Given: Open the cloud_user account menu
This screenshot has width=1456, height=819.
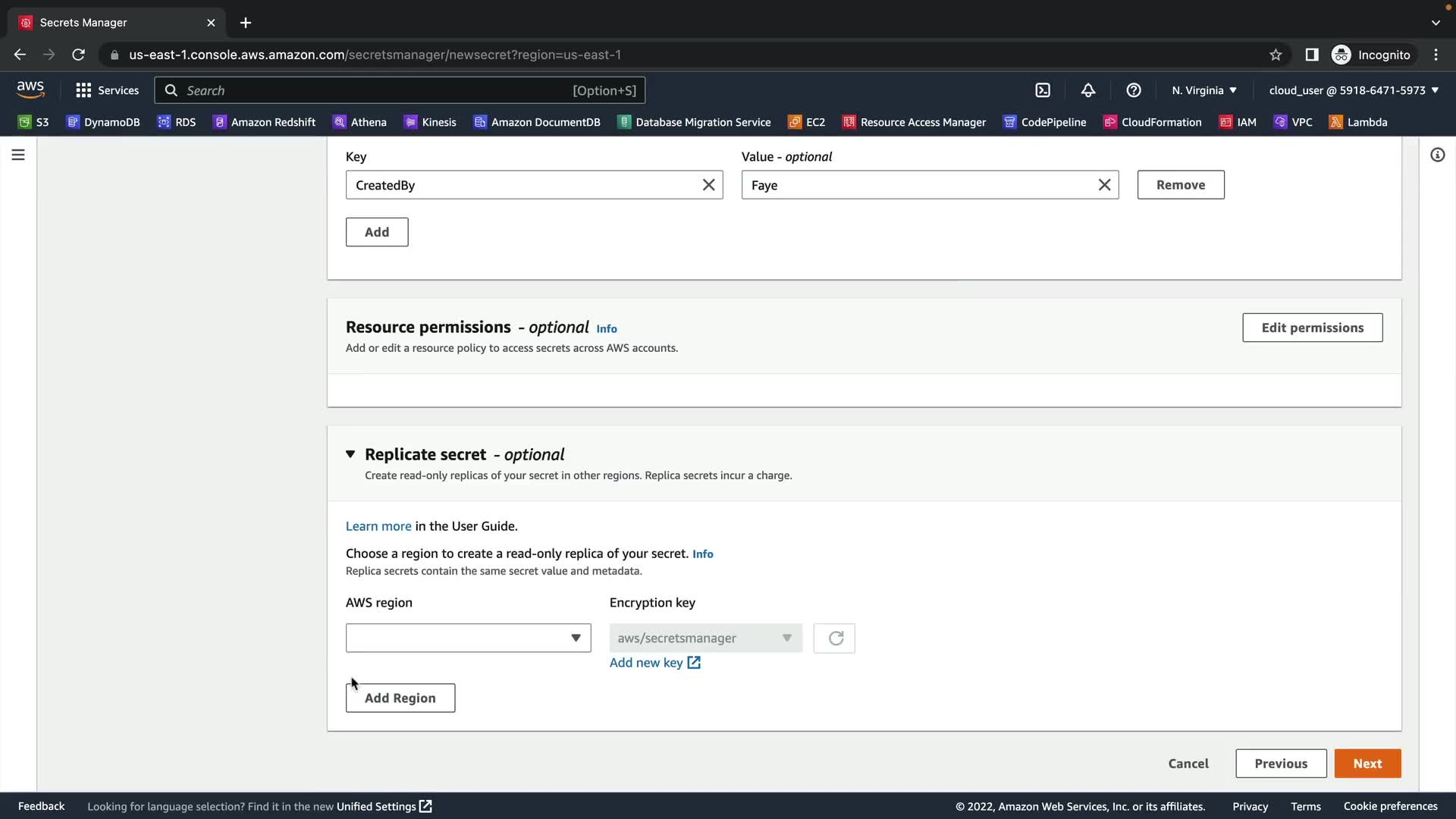Looking at the screenshot, I should tap(1353, 90).
